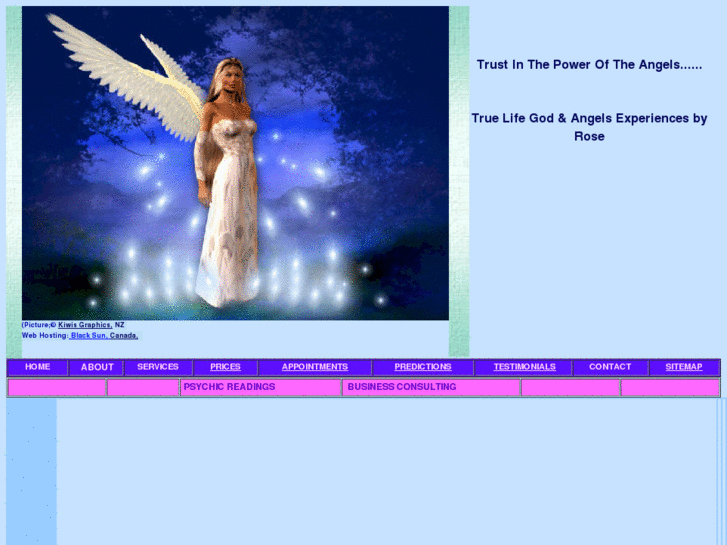This screenshot has width=727, height=545.
Task: View the SITEMAP page
Action: (684, 367)
